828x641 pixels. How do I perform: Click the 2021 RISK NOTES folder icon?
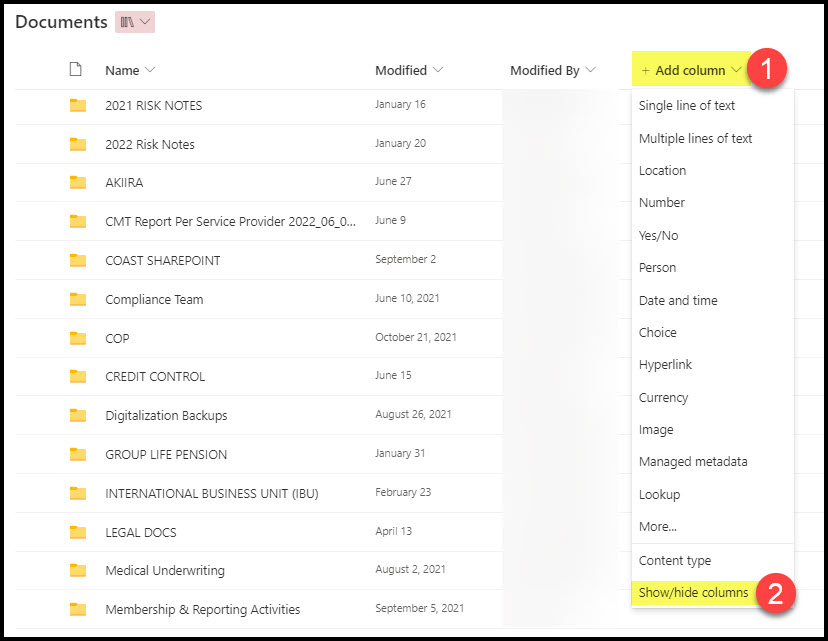[x=78, y=105]
